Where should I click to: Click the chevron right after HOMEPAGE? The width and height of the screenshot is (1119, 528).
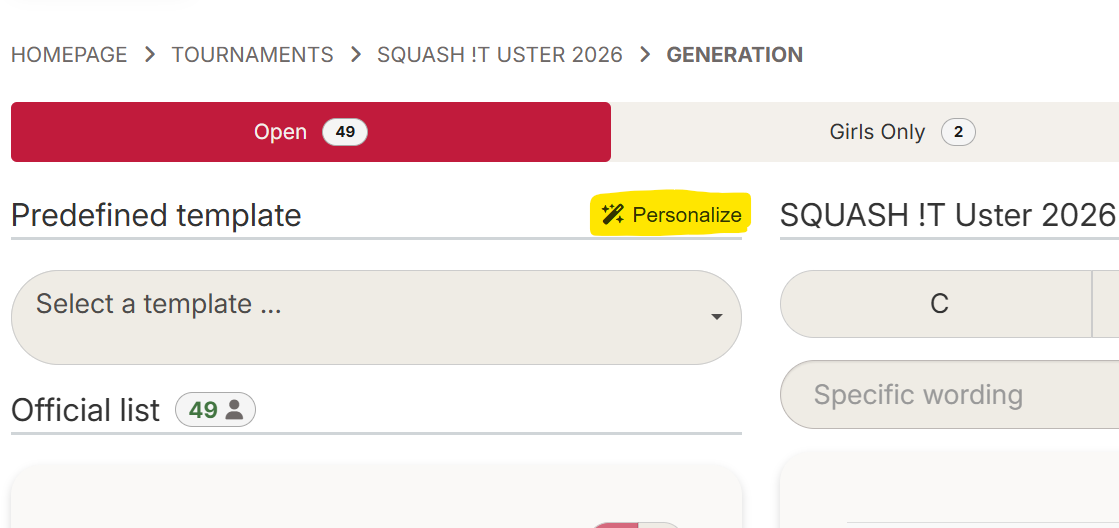click(150, 55)
